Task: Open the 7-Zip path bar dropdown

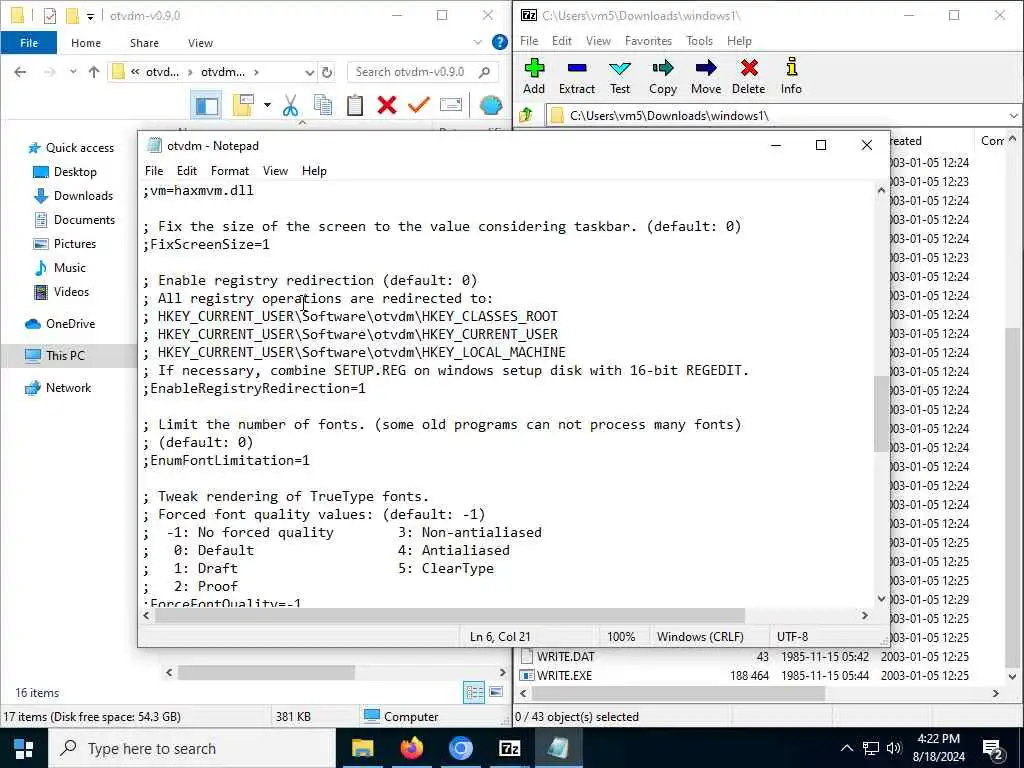Action: point(1014,116)
